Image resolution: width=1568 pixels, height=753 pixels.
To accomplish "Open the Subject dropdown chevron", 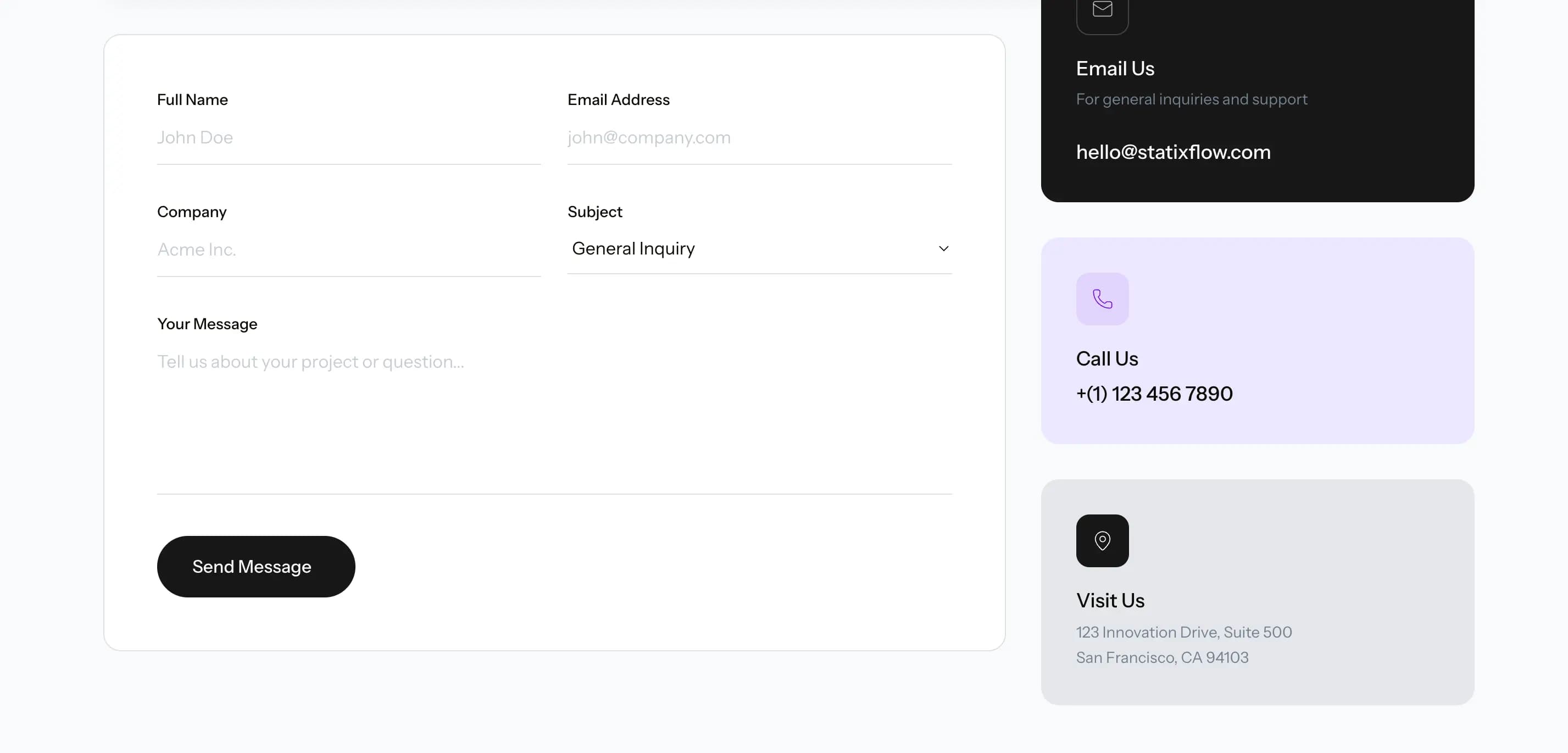I will coord(943,248).
